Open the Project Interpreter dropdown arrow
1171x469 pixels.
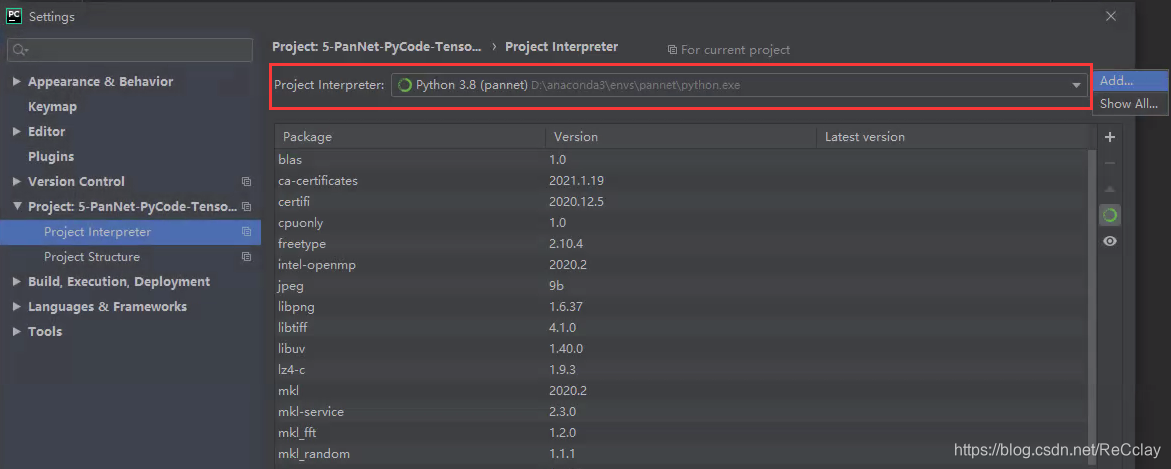click(1076, 85)
